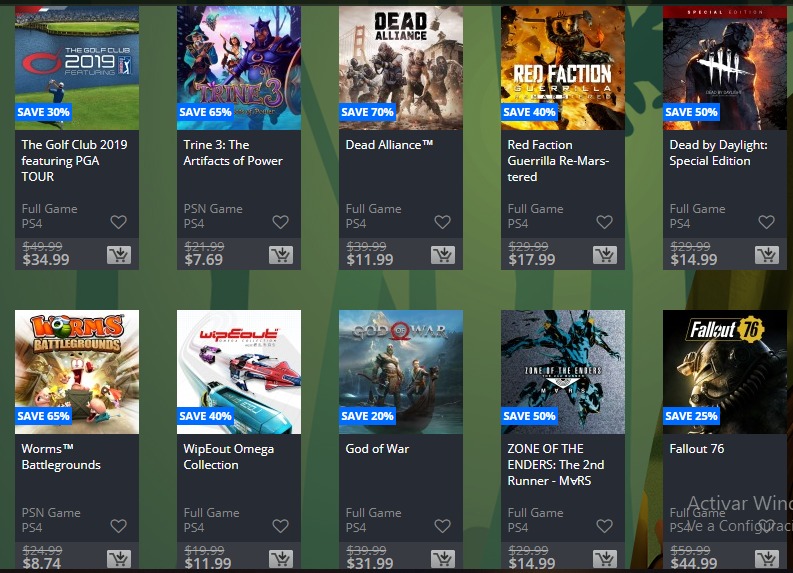
Task: Open God of War cover image
Action: pyautogui.click(x=401, y=372)
